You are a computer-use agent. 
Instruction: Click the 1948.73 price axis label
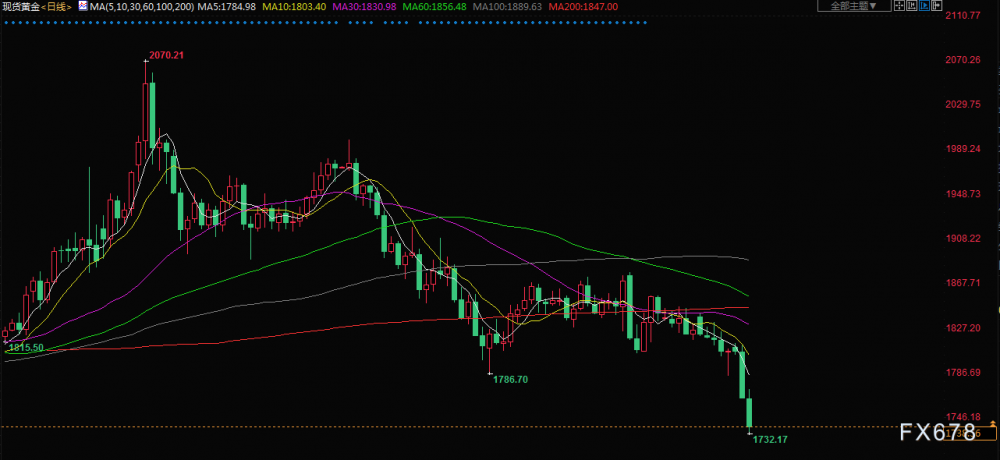click(964, 193)
